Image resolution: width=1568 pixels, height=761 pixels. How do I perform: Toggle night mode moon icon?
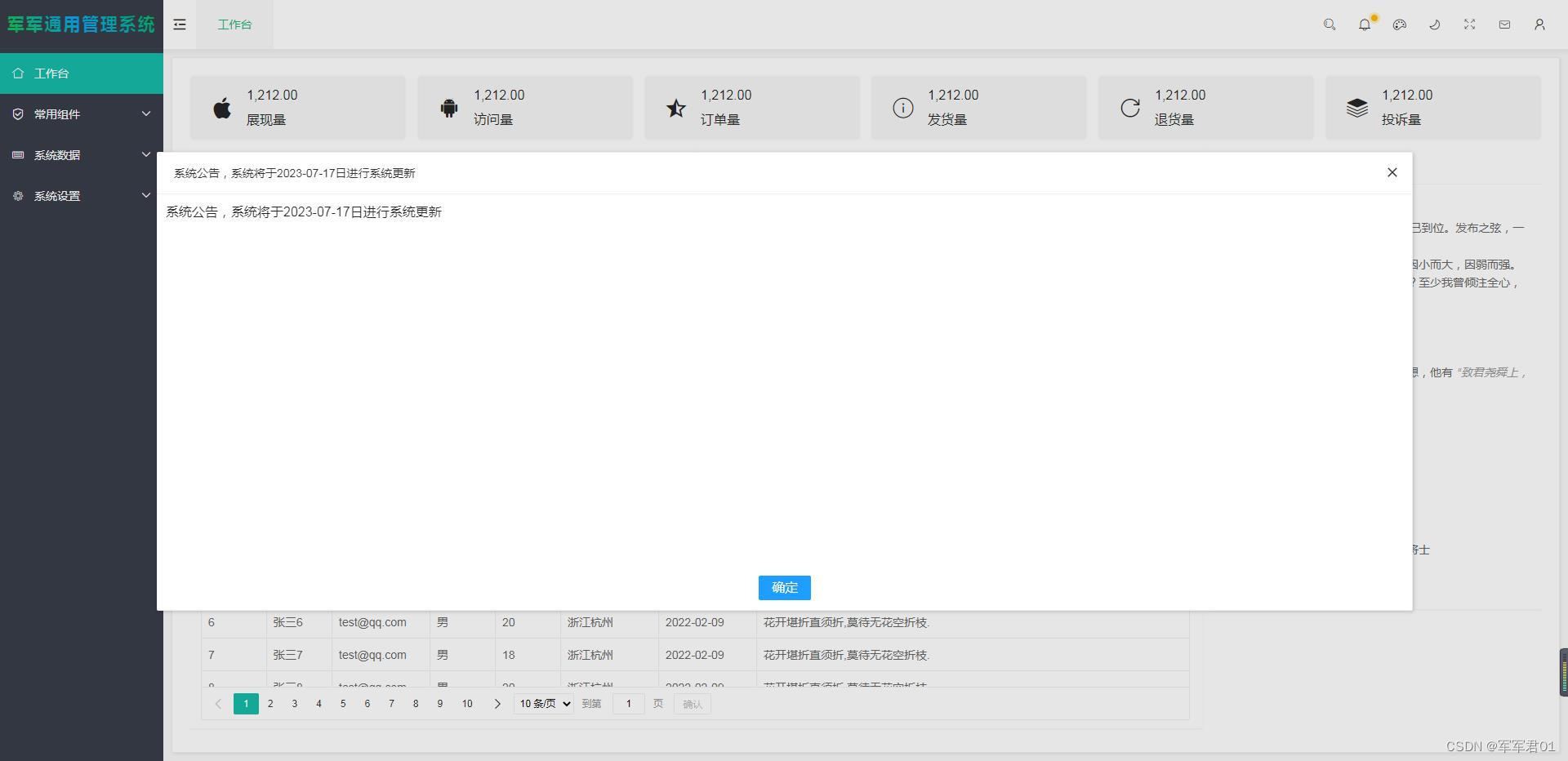coord(1435,24)
